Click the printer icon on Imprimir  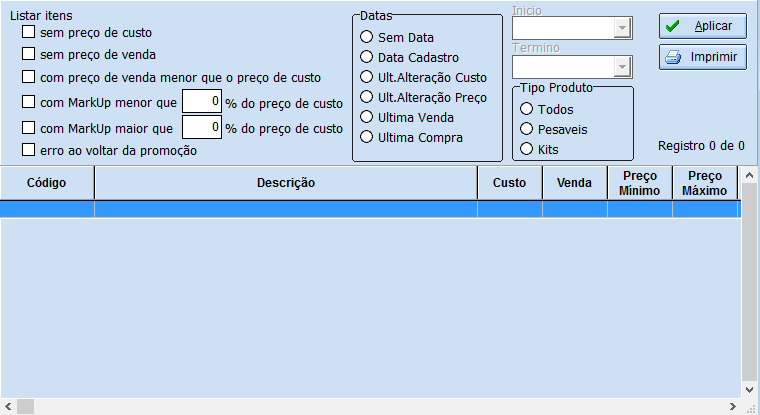pyautogui.click(x=673, y=57)
